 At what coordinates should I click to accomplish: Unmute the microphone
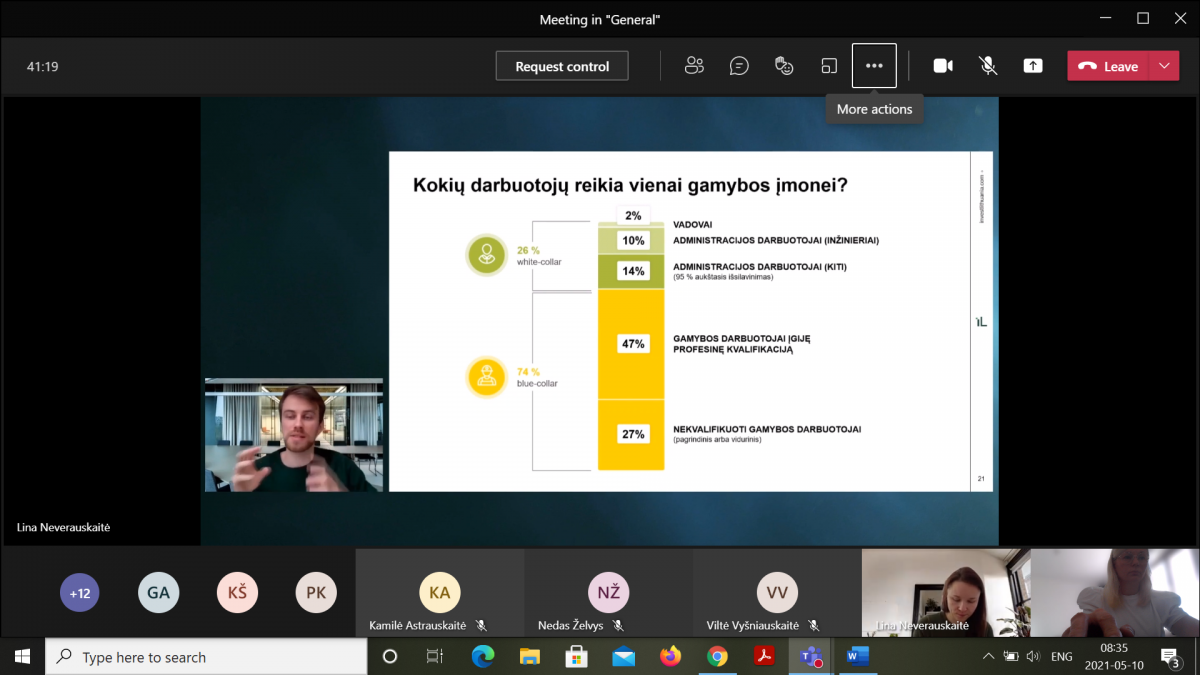tap(987, 66)
